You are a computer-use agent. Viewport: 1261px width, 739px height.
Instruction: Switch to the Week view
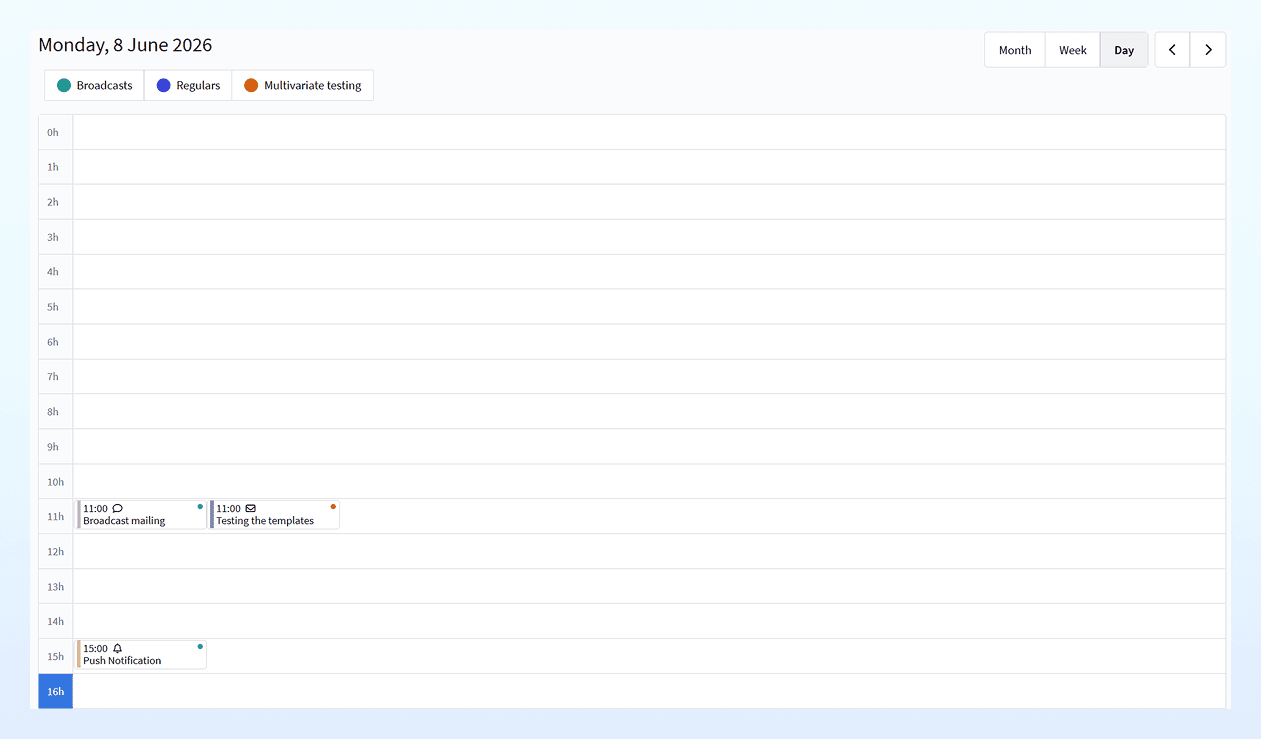1073,50
